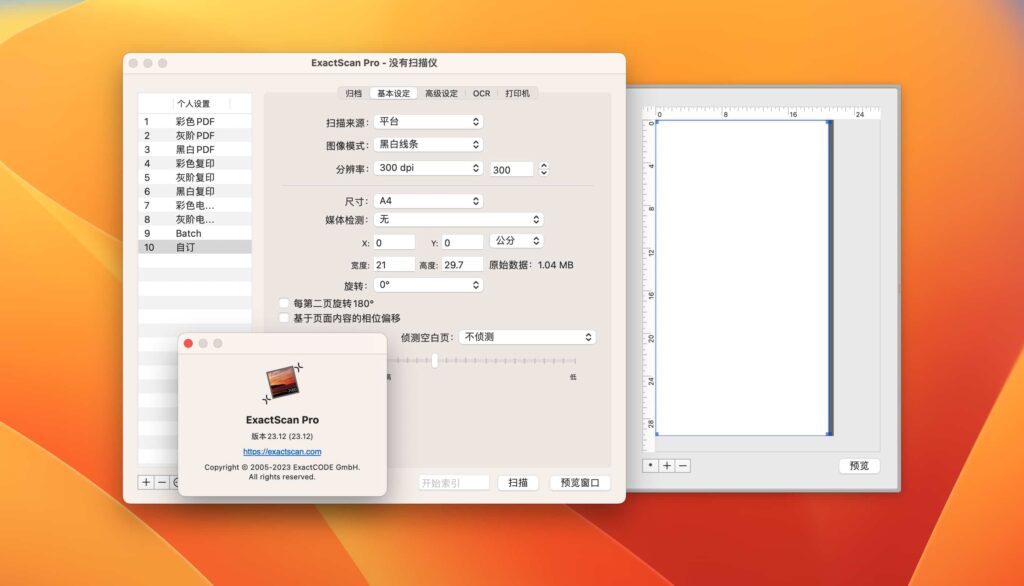Open the exactscan.com link in about window
The image size is (1024, 586).
tap(283, 450)
